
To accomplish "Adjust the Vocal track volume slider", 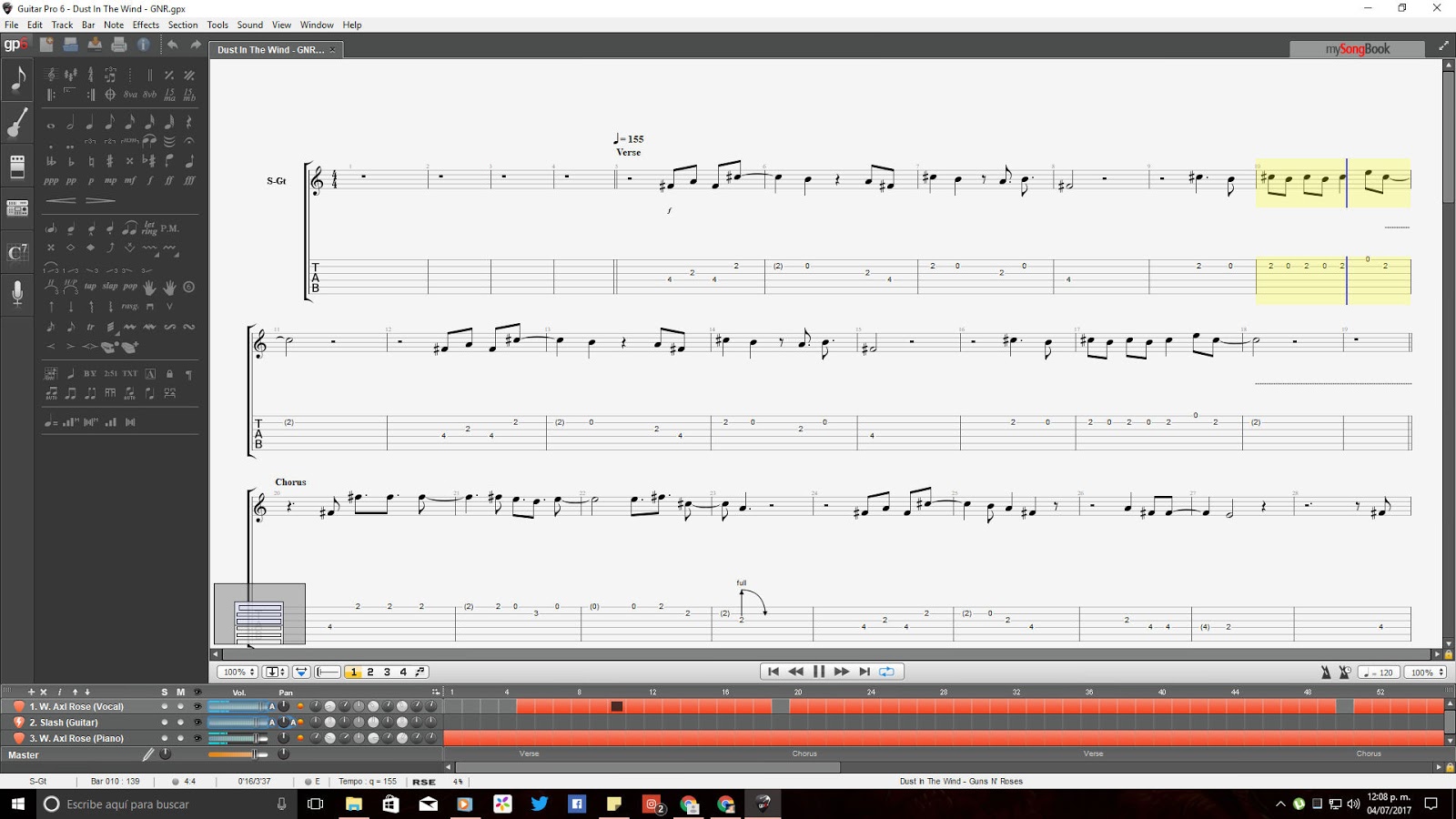I will [237, 706].
